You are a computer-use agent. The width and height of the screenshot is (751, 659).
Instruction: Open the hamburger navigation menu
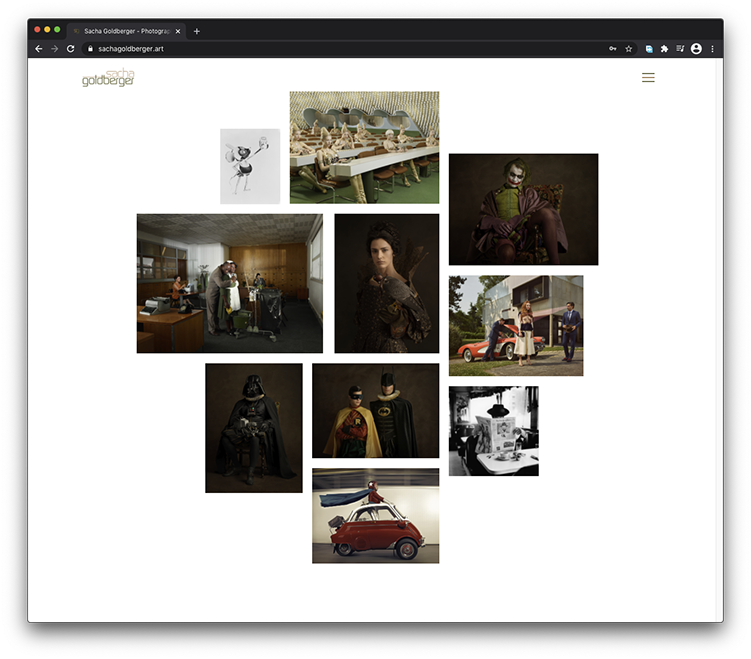click(x=648, y=78)
